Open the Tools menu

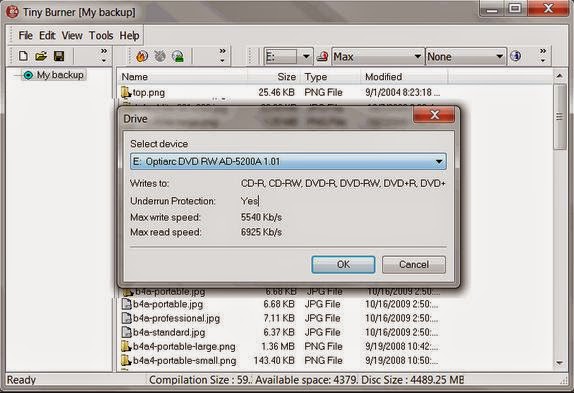tap(101, 35)
